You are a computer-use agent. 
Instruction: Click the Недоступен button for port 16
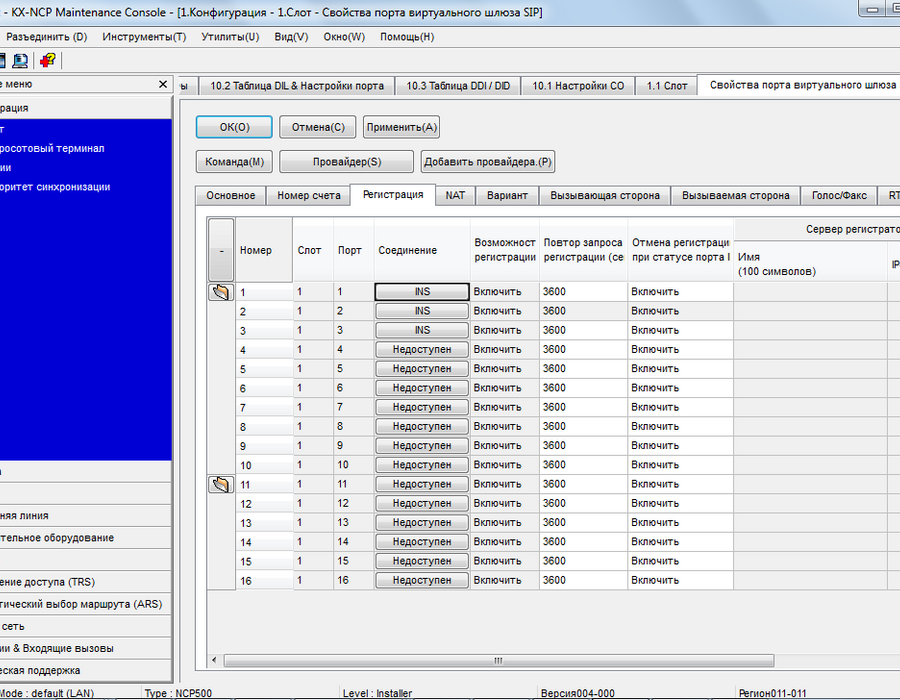pyautogui.click(x=422, y=581)
